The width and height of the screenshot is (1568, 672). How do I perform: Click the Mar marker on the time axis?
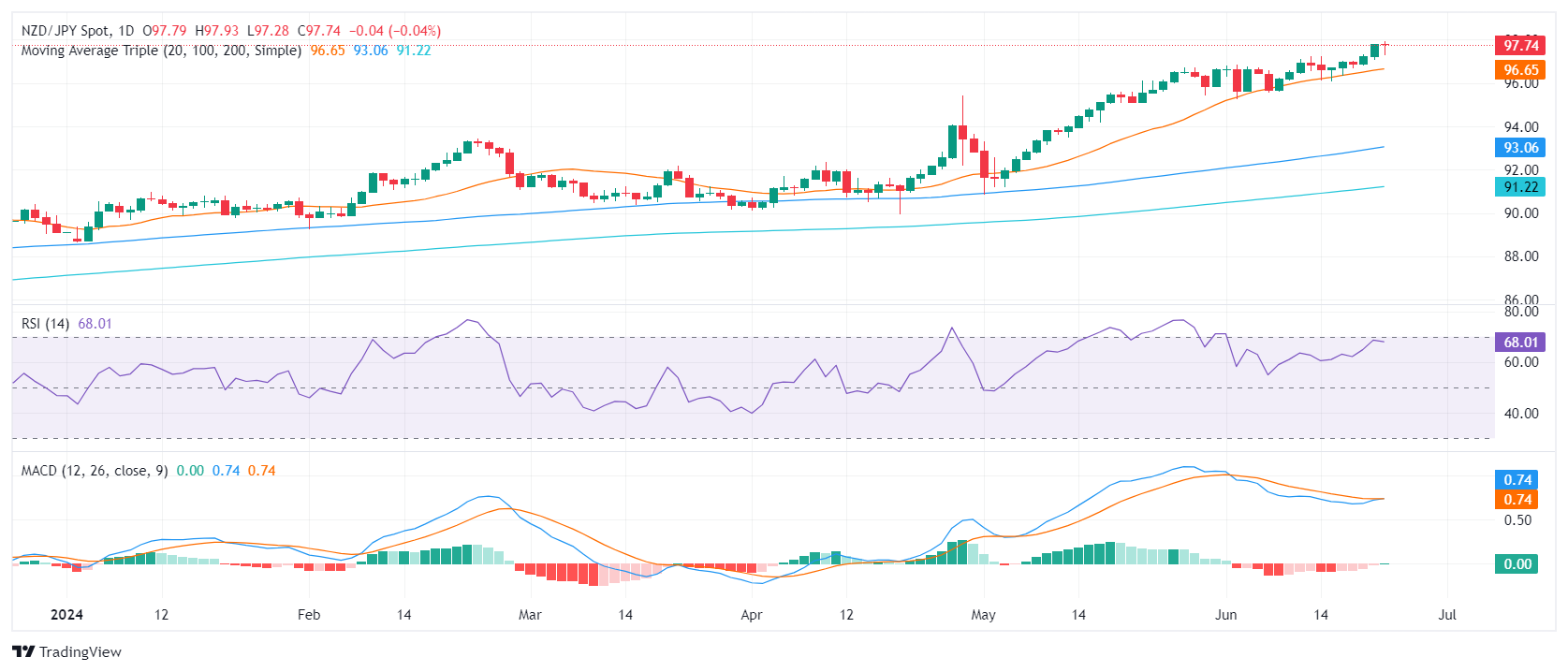coord(530,615)
